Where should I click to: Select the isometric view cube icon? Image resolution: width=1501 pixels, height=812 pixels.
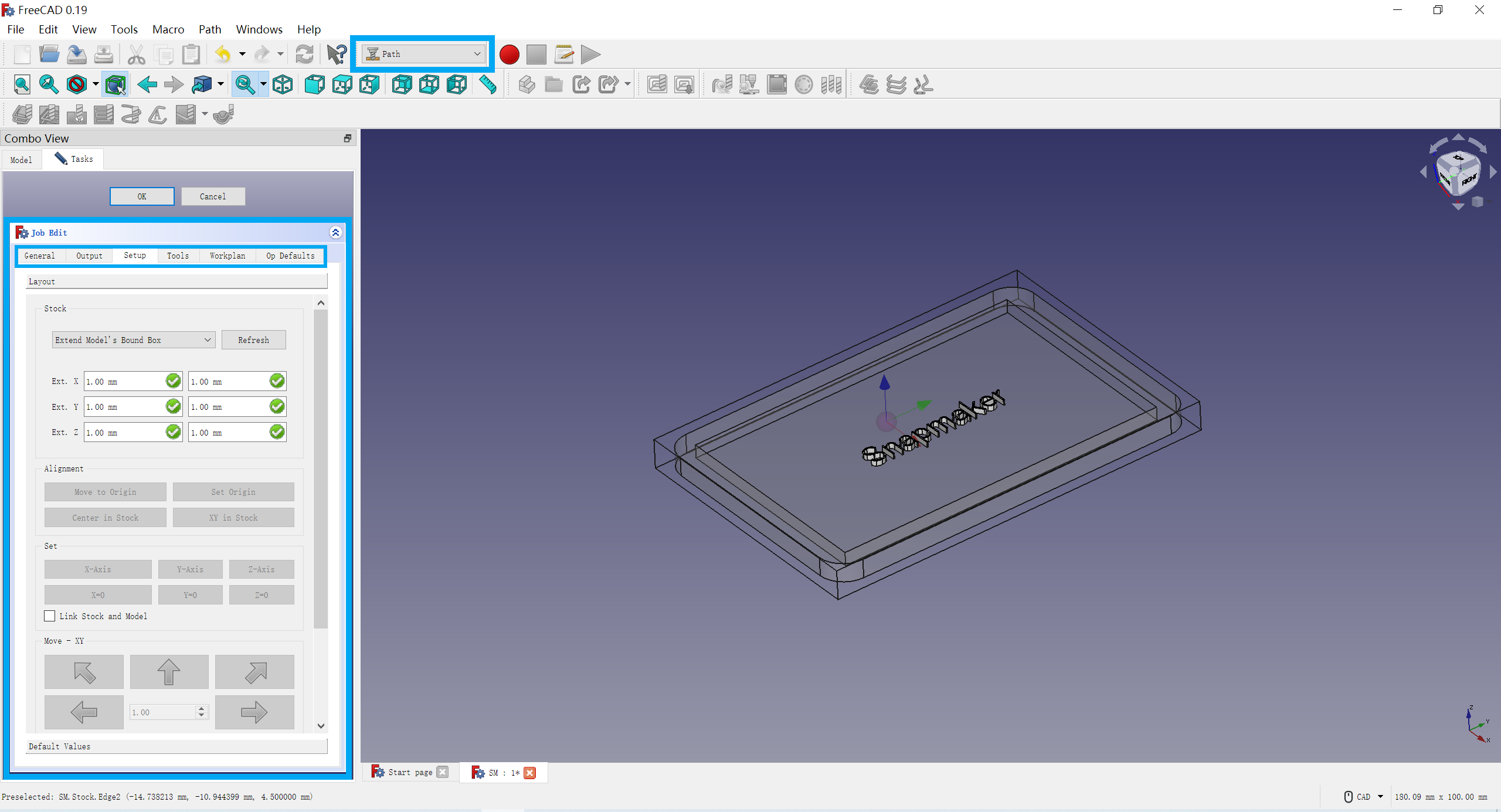tap(283, 85)
